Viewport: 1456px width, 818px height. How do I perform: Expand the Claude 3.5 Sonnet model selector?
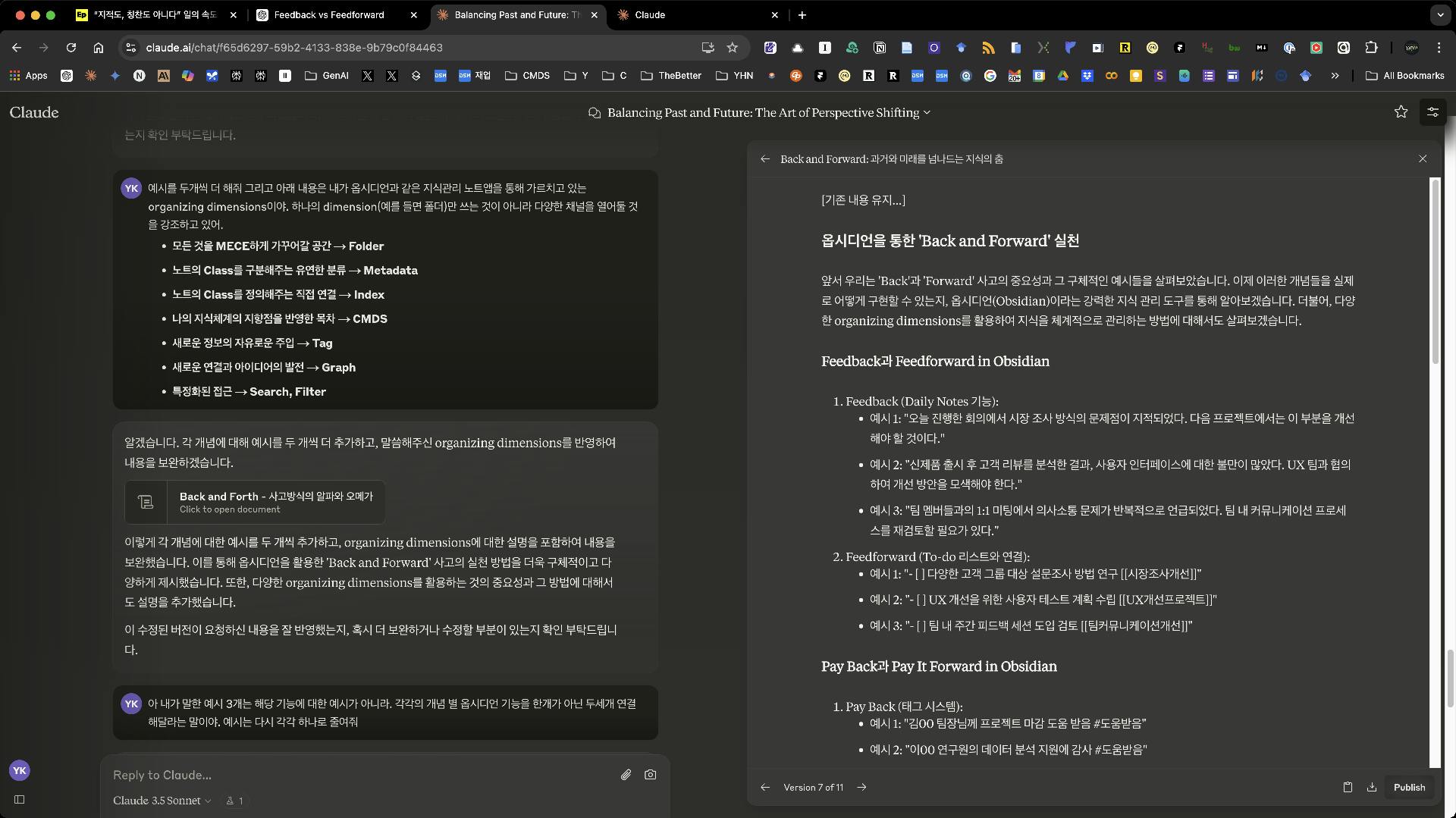click(x=162, y=801)
